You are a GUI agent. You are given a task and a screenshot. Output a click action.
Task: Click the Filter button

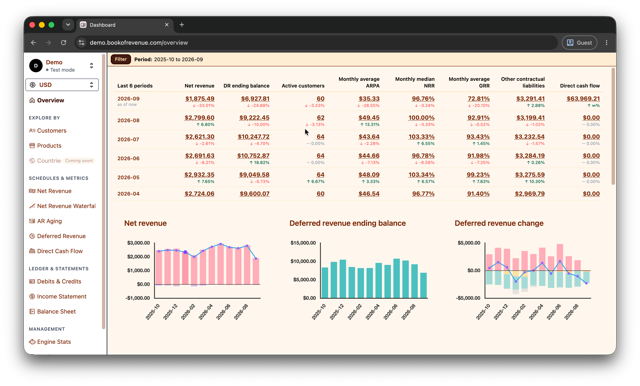coord(120,59)
